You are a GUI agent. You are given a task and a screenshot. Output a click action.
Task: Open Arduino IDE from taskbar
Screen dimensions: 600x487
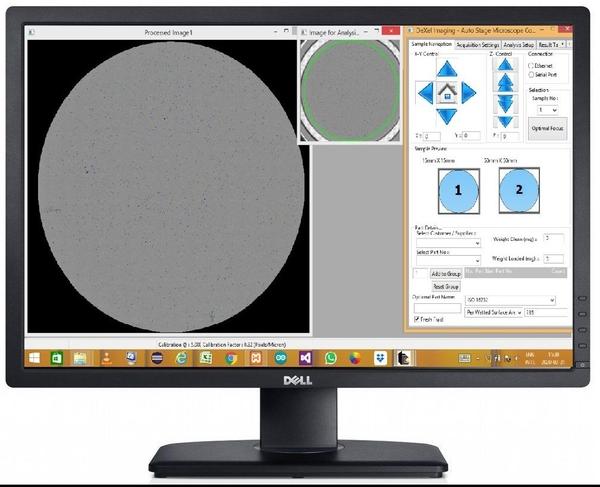(281, 358)
